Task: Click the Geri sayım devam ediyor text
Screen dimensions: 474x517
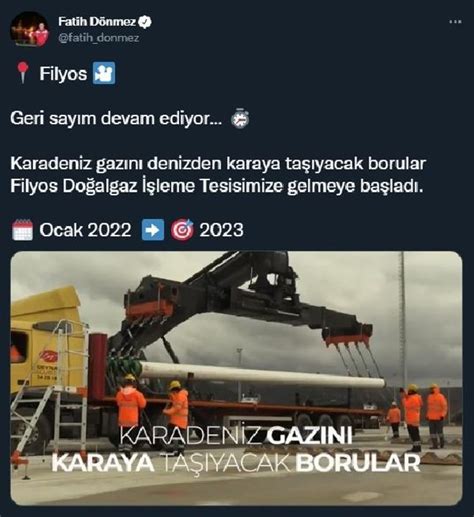Action: (116, 118)
